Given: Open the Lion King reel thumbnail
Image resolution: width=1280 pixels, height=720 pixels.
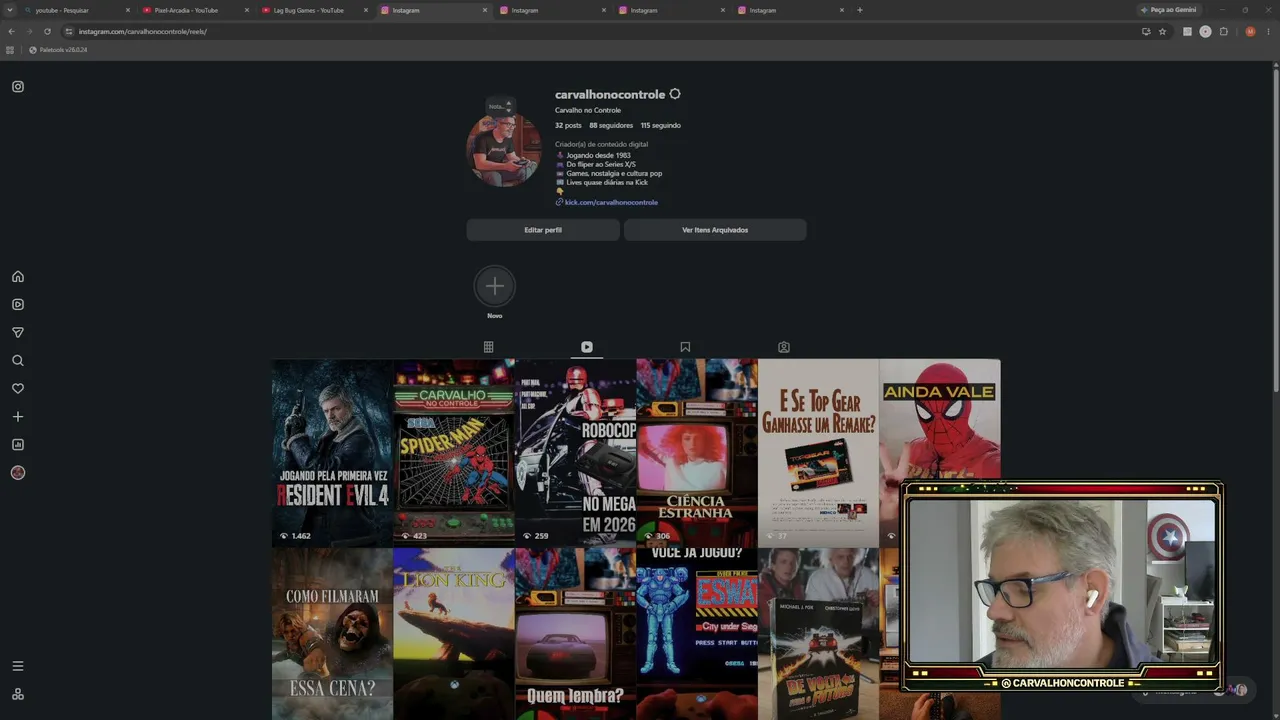Looking at the screenshot, I should click(x=454, y=634).
